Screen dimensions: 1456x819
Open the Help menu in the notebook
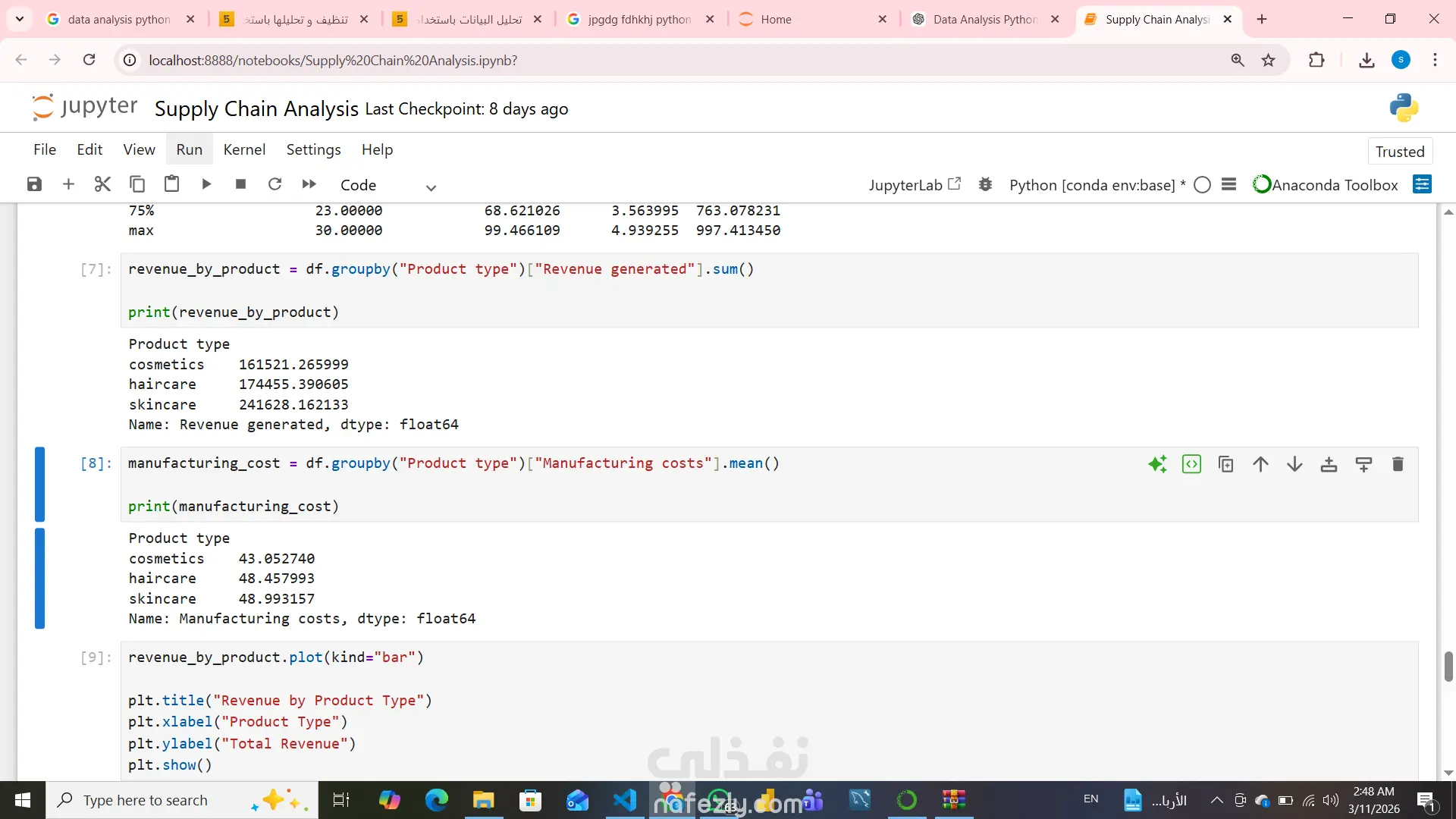click(x=377, y=149)
